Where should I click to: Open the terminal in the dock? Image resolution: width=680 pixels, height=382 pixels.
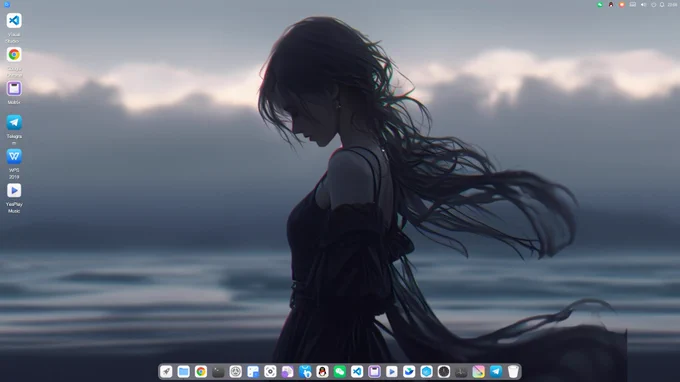[218, 372]
